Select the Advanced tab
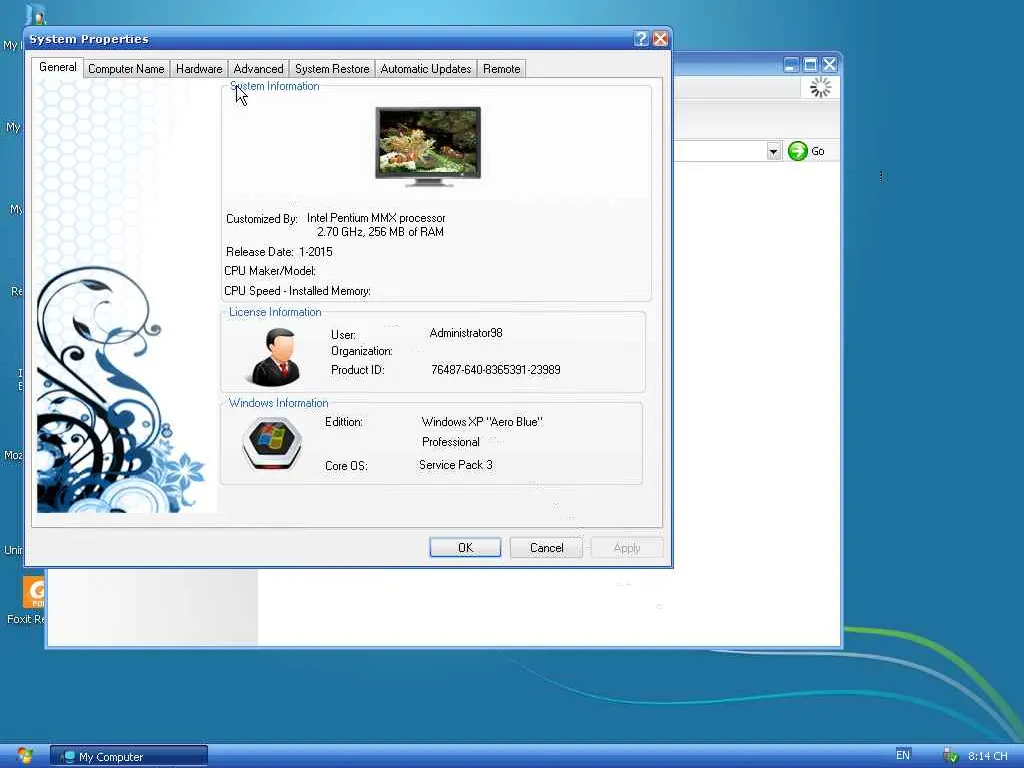 (258, 69)
